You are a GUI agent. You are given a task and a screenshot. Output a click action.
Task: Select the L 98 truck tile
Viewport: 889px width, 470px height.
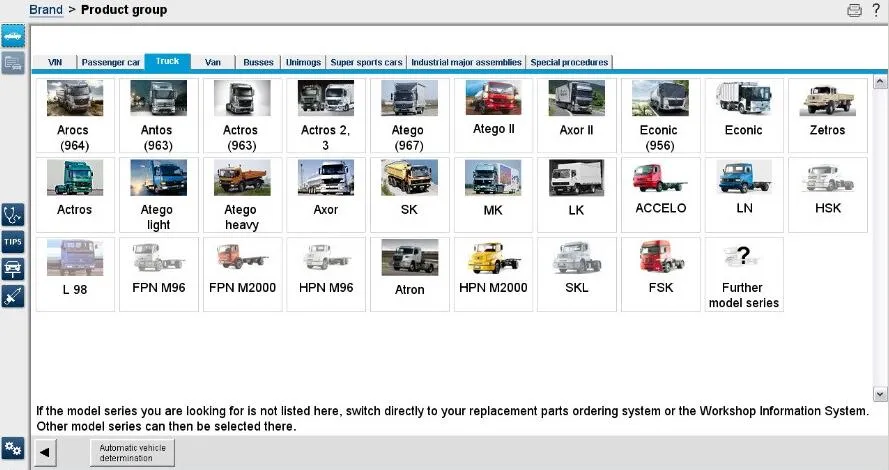75,274
